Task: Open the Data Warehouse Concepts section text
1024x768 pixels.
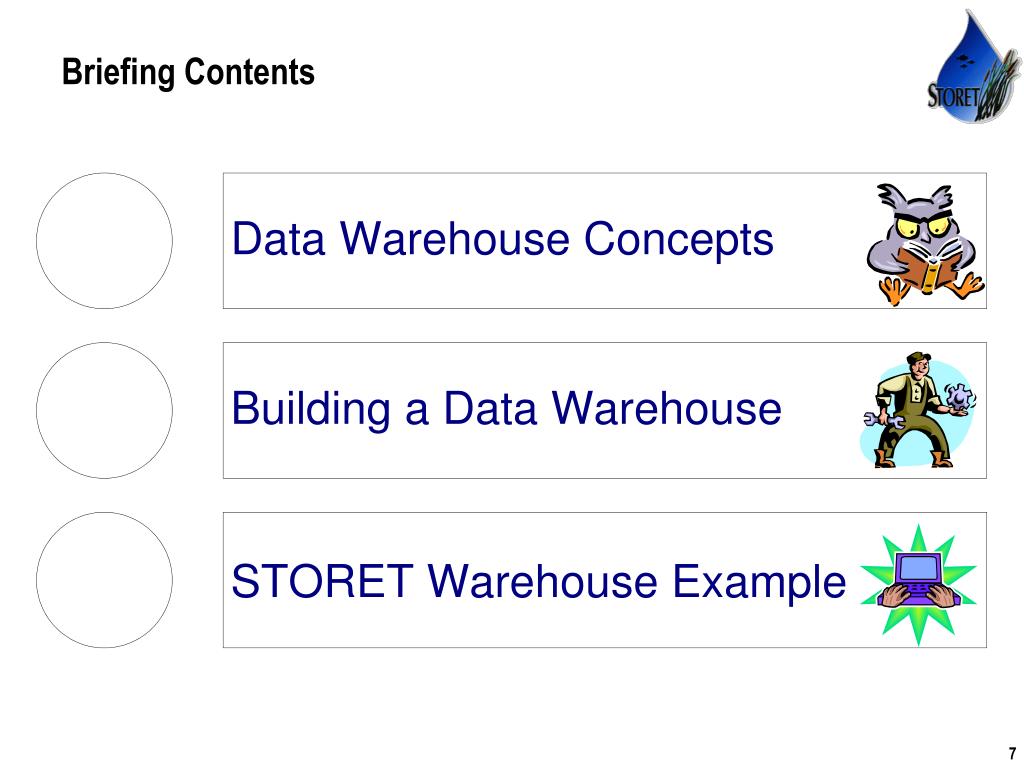Action: click(503, 239)
